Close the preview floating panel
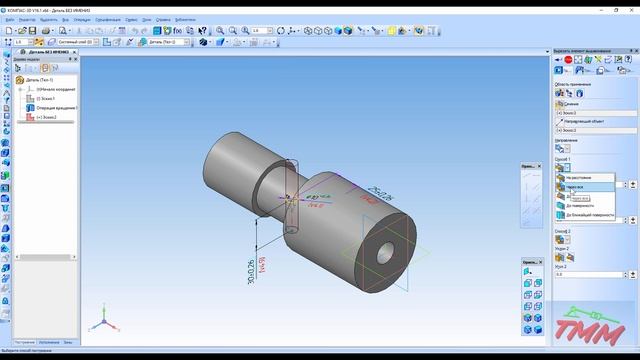640x360 pixels. point(539,167)
